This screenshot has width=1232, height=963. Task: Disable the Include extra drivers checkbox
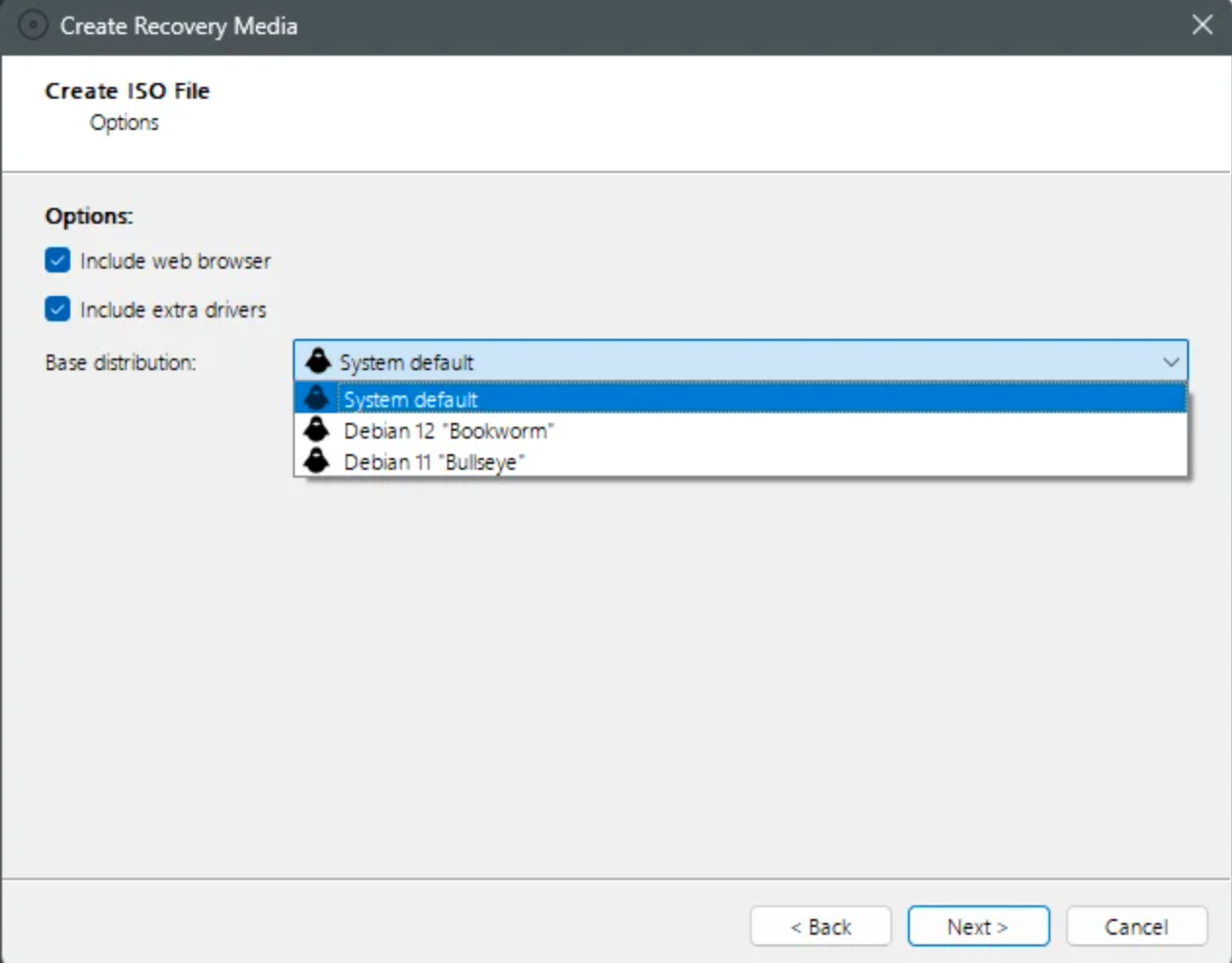[58, 310]
